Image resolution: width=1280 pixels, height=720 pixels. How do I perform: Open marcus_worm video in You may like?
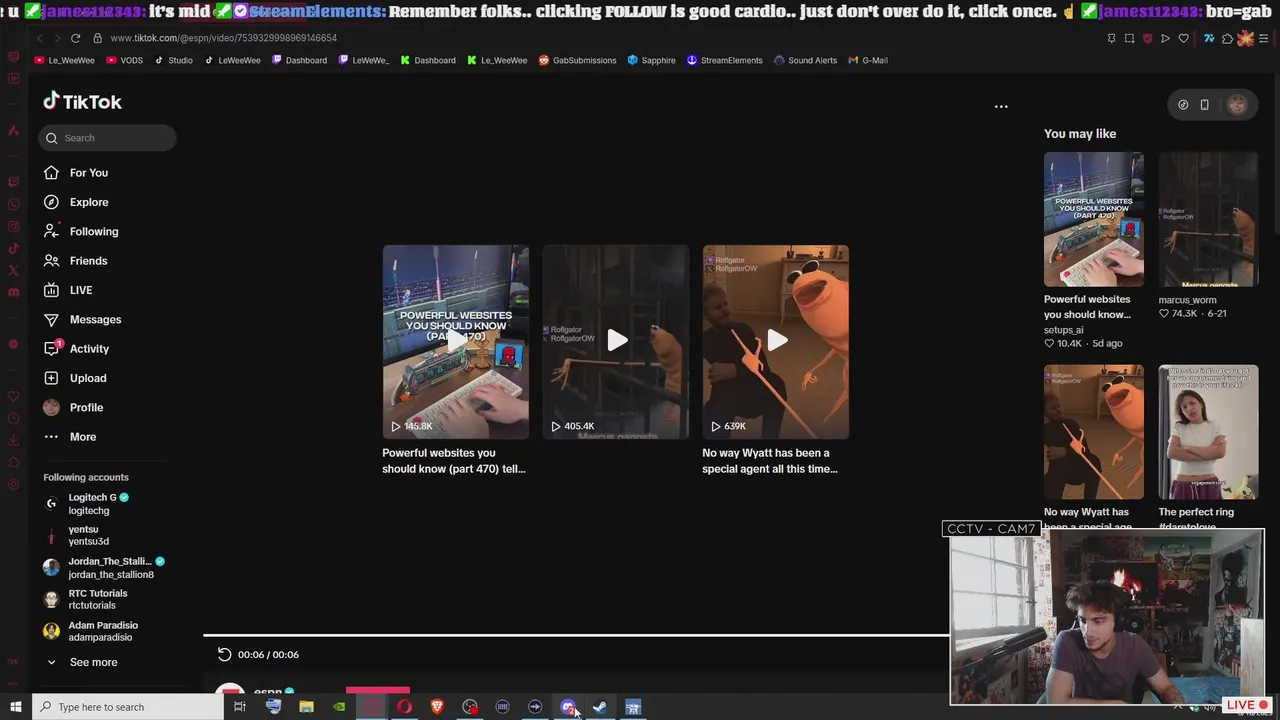[x=1208, y=219]
